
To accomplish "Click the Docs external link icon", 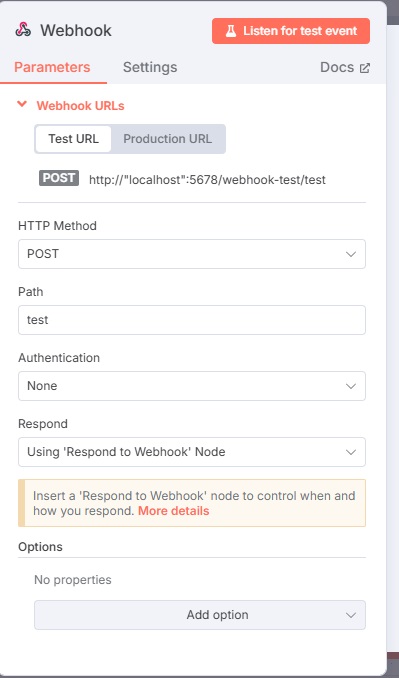I will [x=365, y=68].
